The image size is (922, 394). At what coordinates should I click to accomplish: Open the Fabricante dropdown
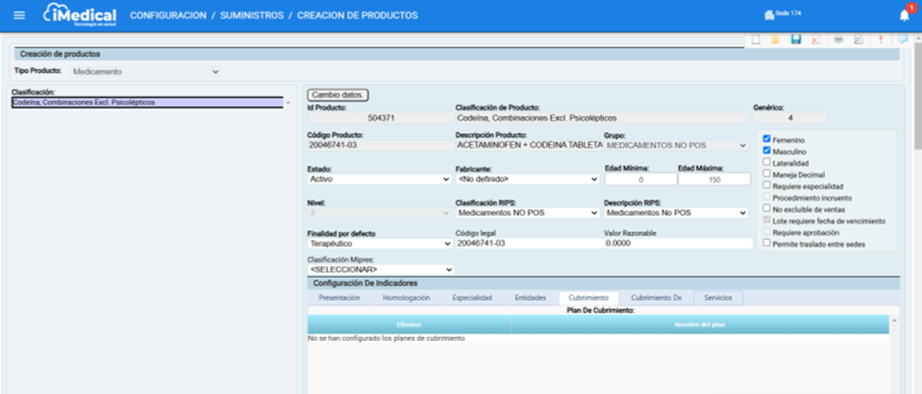[x=527, y=179]
